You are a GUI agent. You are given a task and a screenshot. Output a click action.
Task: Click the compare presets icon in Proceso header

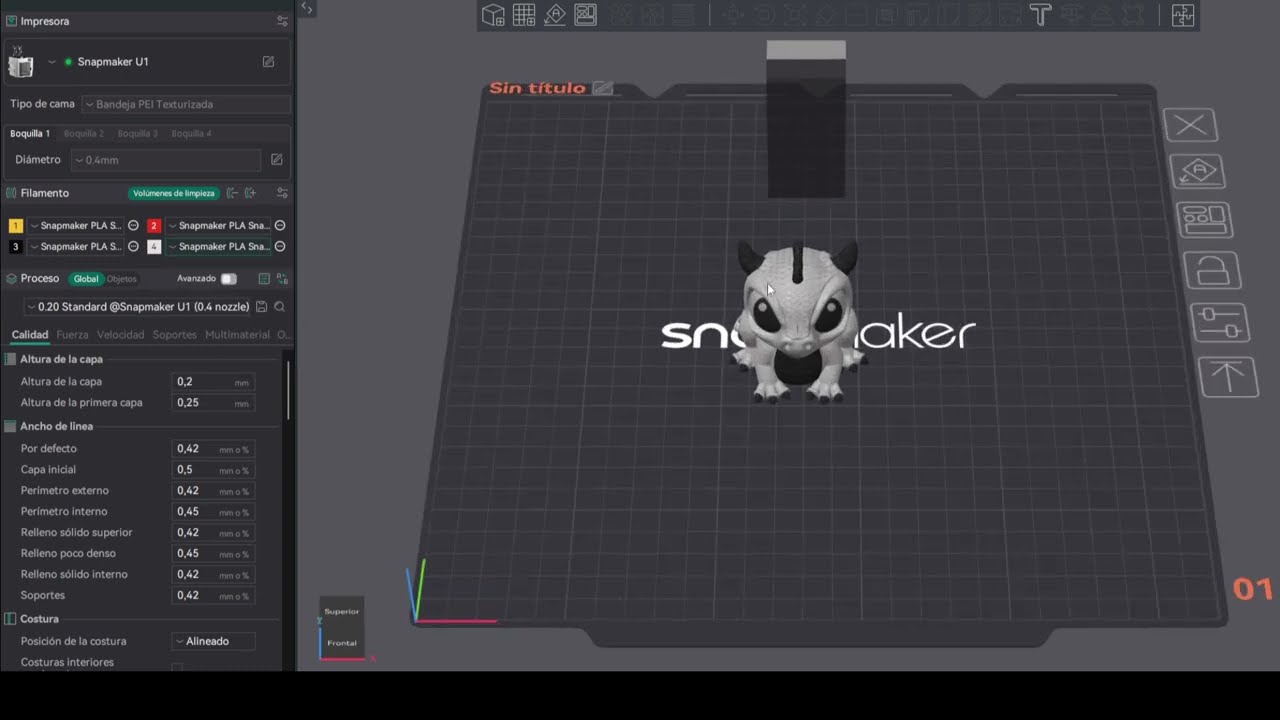click(282, 279)
